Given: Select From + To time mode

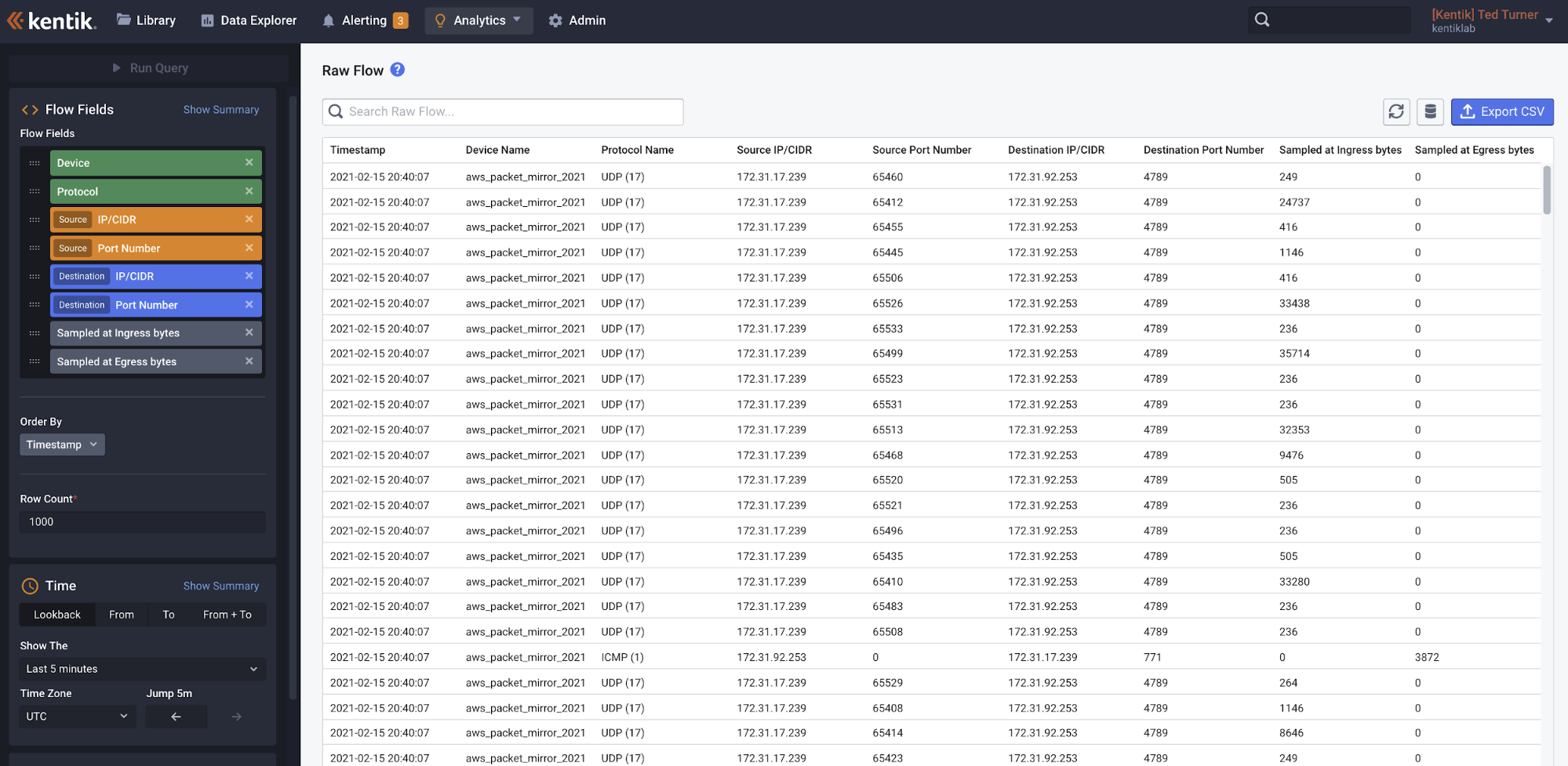Looking at the screenshot, I should click(x=227, y=615).
